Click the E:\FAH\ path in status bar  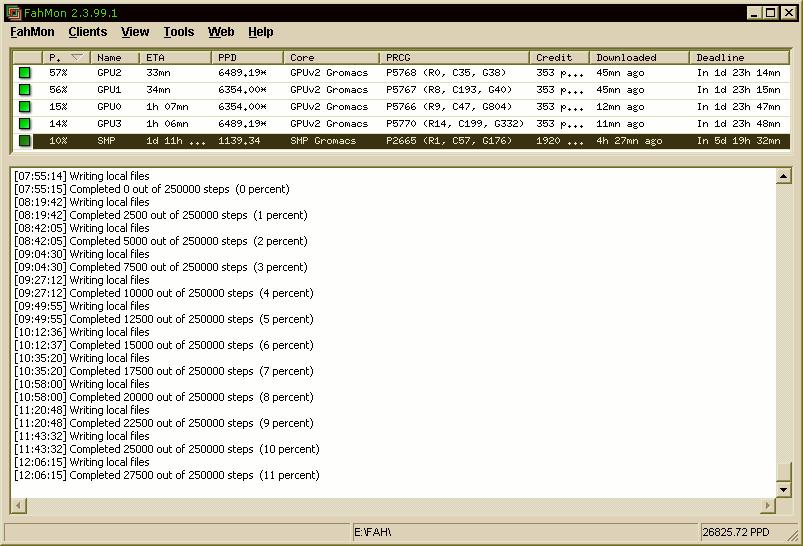point(372,532)
